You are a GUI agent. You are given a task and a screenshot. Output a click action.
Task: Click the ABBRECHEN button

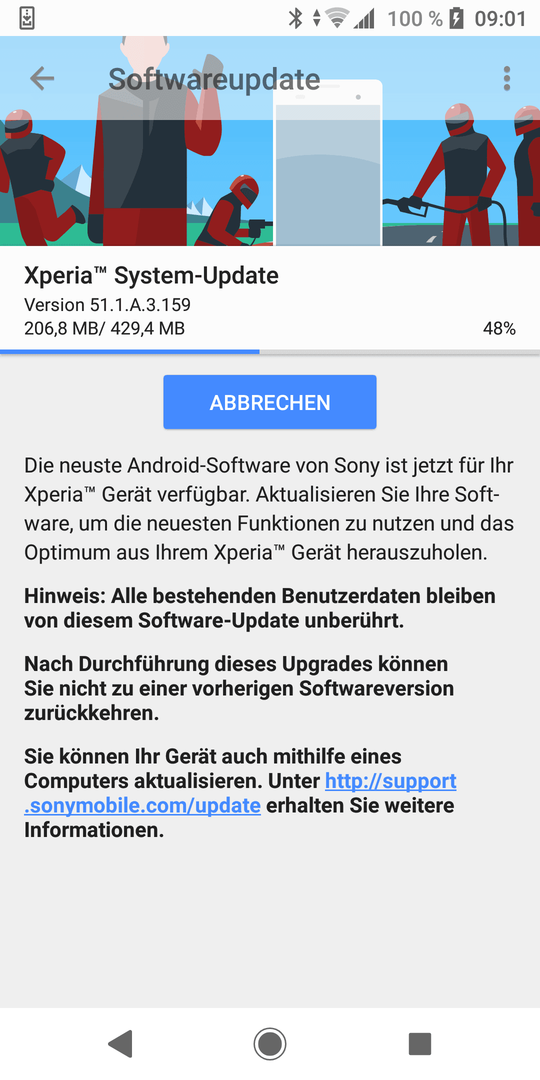tap(270, 402)
